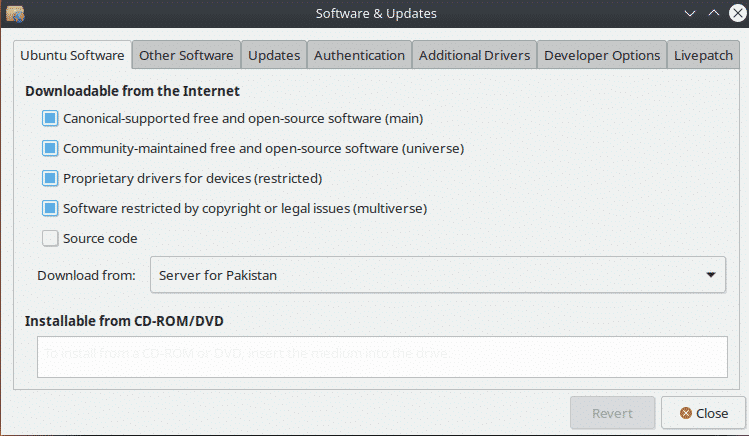Click the Close button at the bottom
This screenshot has width=749, height=436.
(703, 413)
